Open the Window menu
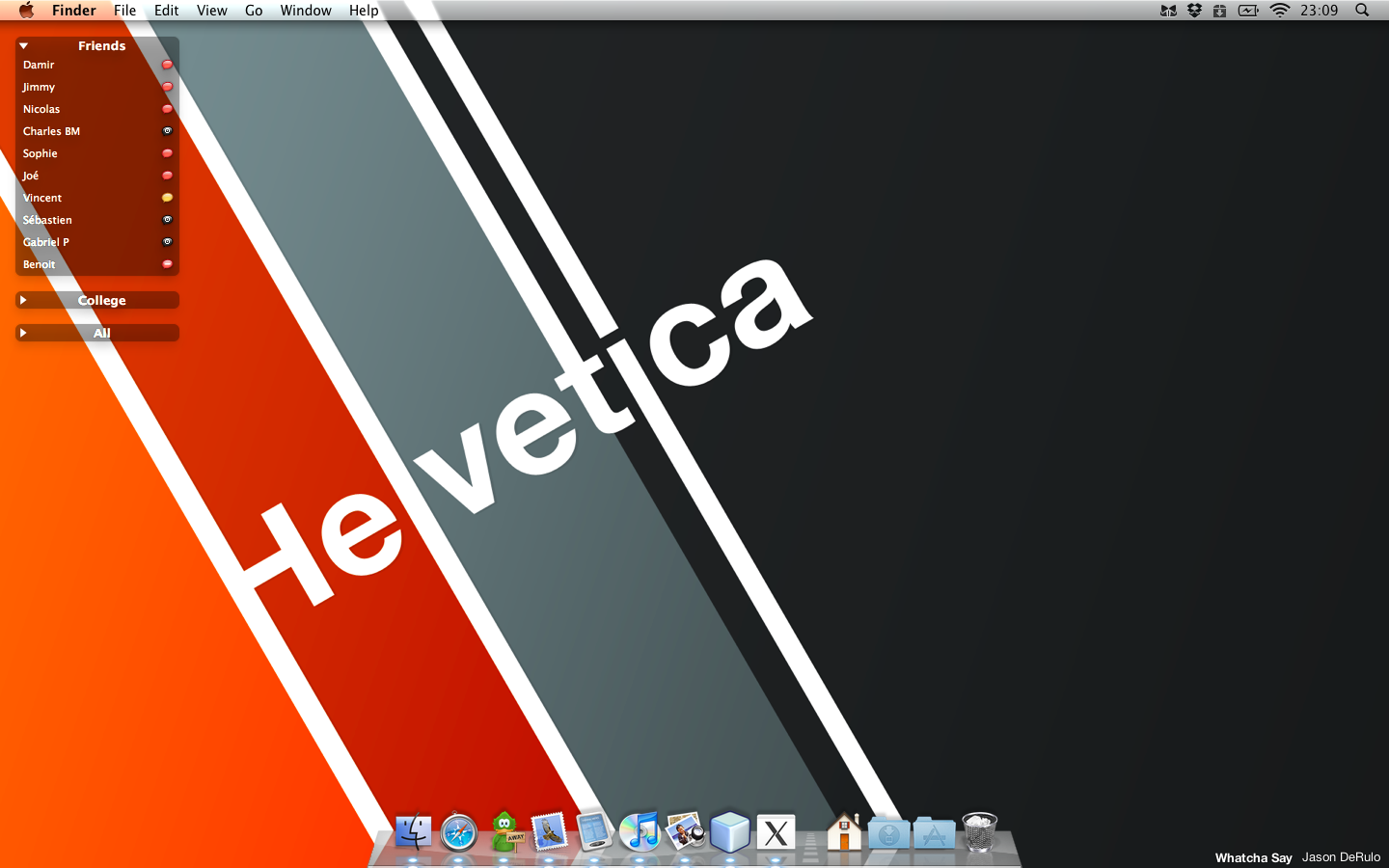The image size is (1389, 868). point(306,10)
